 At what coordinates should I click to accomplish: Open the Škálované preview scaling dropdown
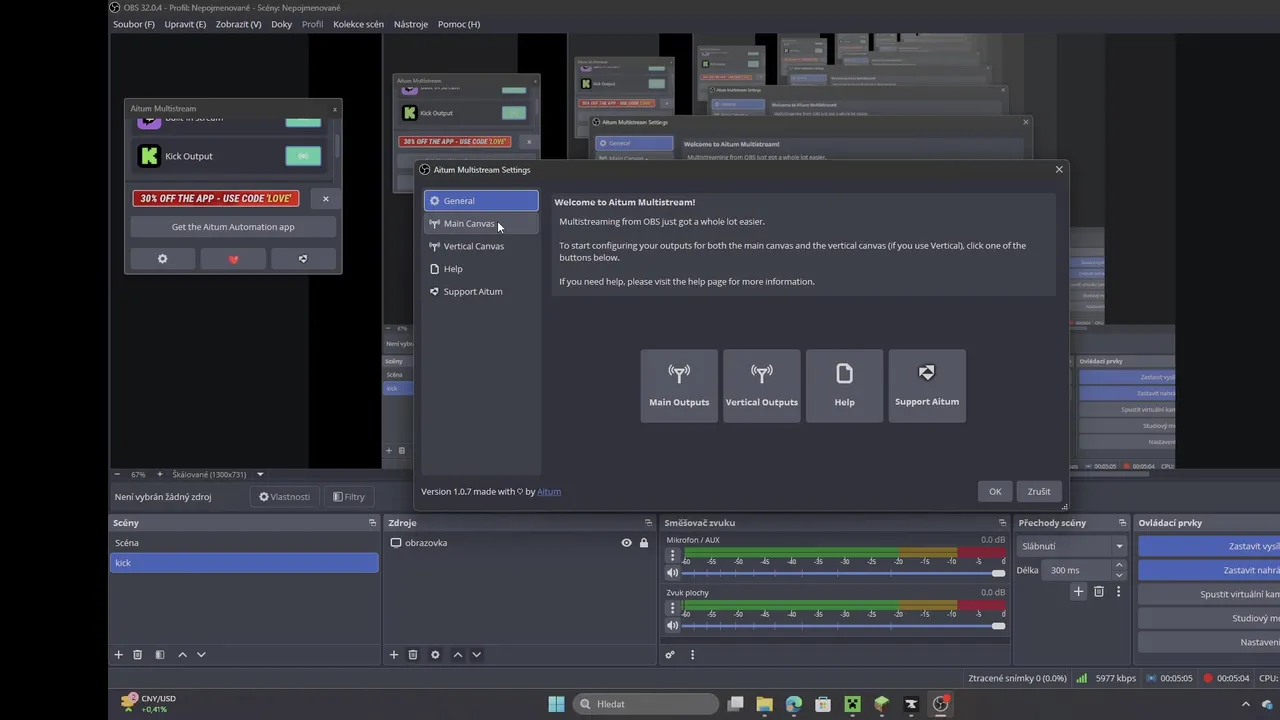point(218,474)
